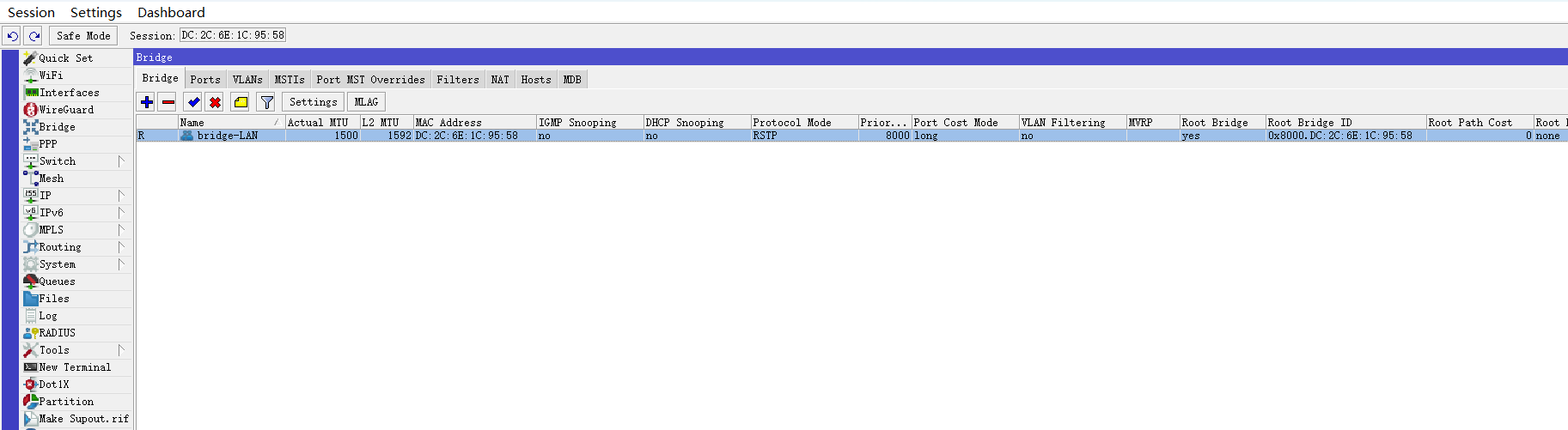This screenshot has width=1568, height=430.
Task: Click the redo arrow icon
Action: (x=34, y=35)
